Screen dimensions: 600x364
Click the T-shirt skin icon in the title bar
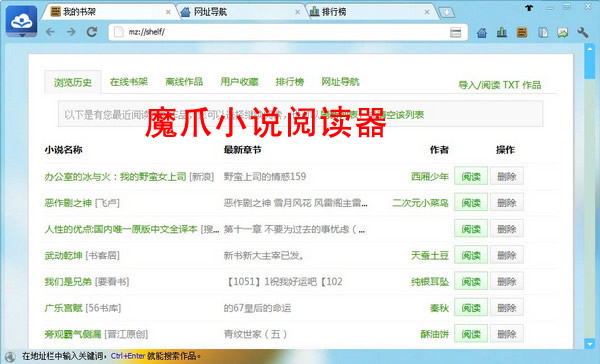point(529,7)
